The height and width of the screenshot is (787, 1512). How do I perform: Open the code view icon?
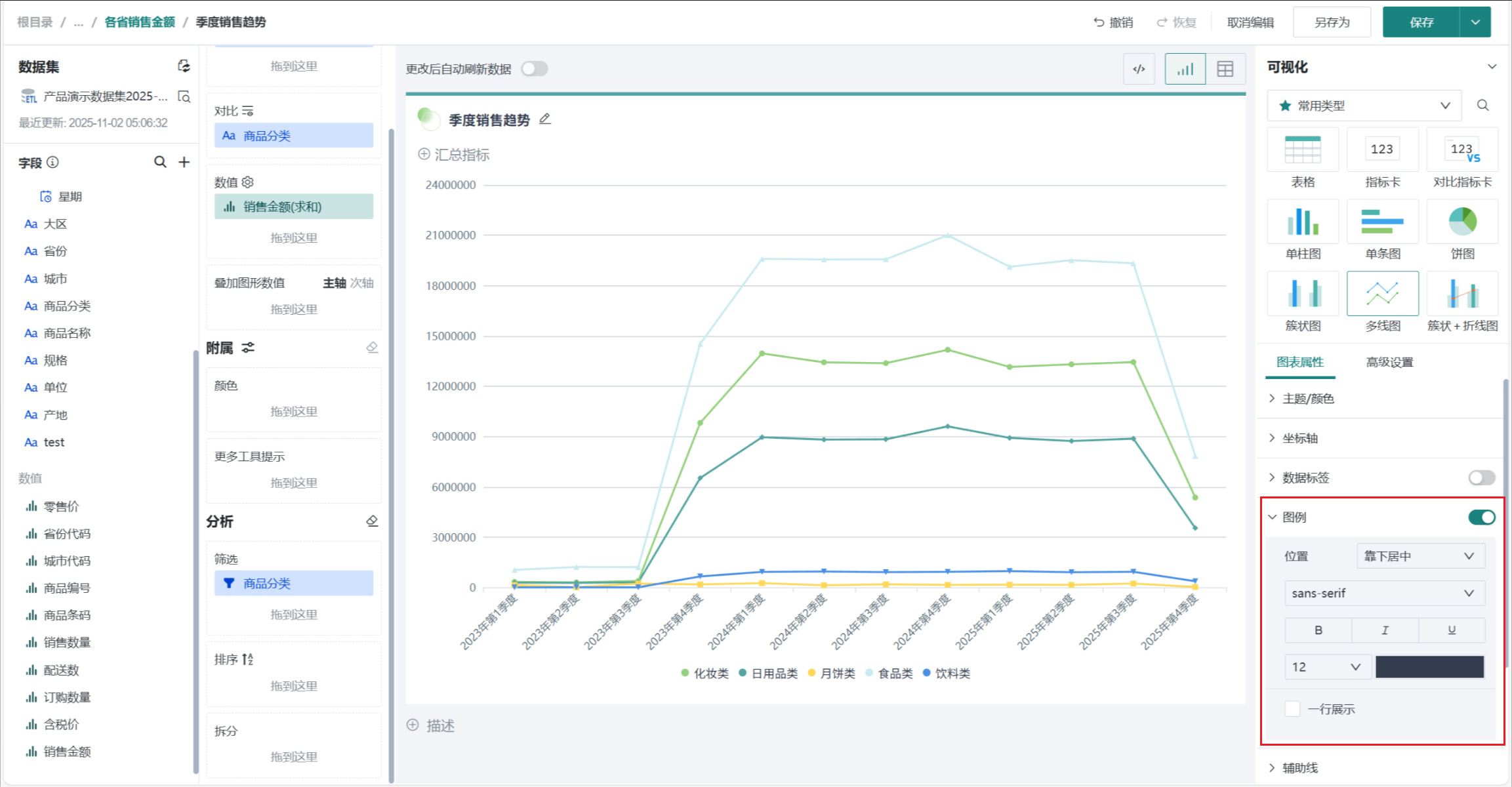[x=1139, y=69]
